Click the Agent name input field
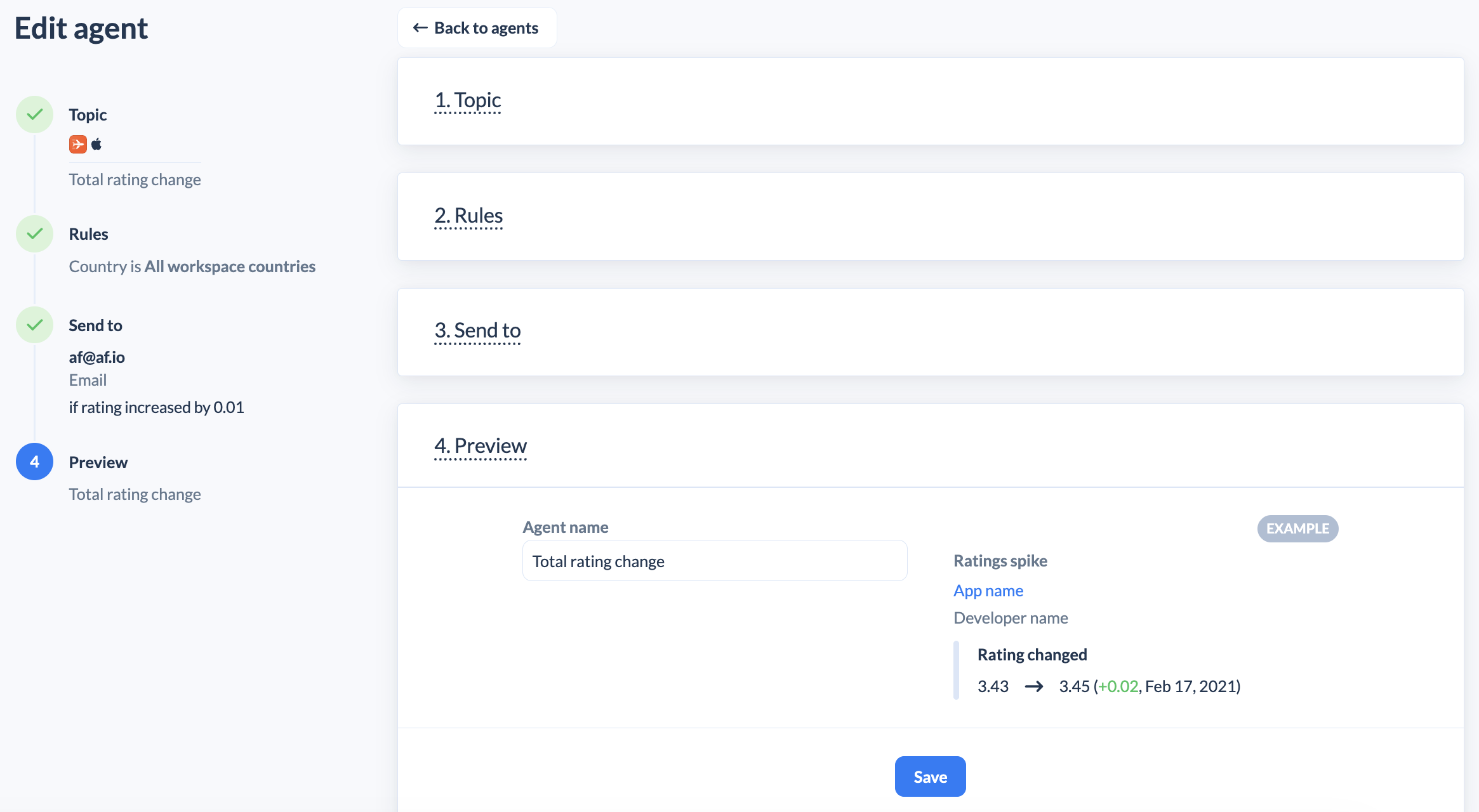This screenshot has height=812, width=1479. (x=715, y=561)
